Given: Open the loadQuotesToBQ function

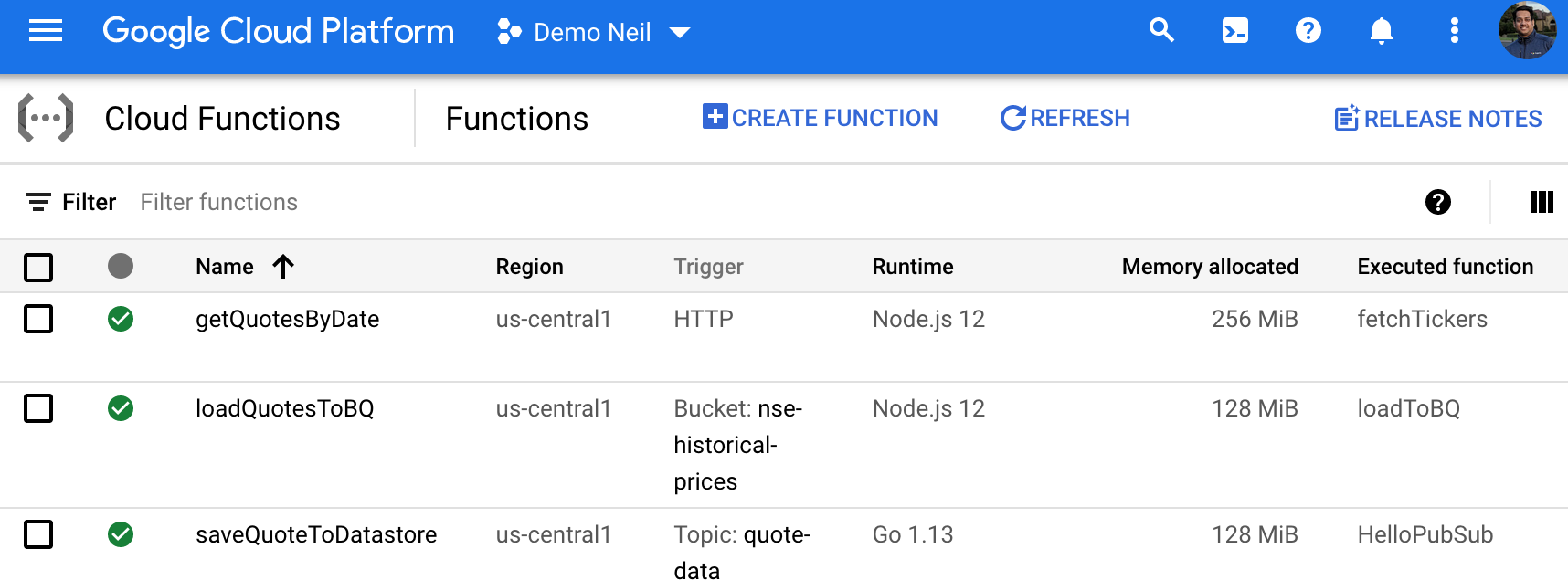Looking at the screenshot, I should coord(285,408).
